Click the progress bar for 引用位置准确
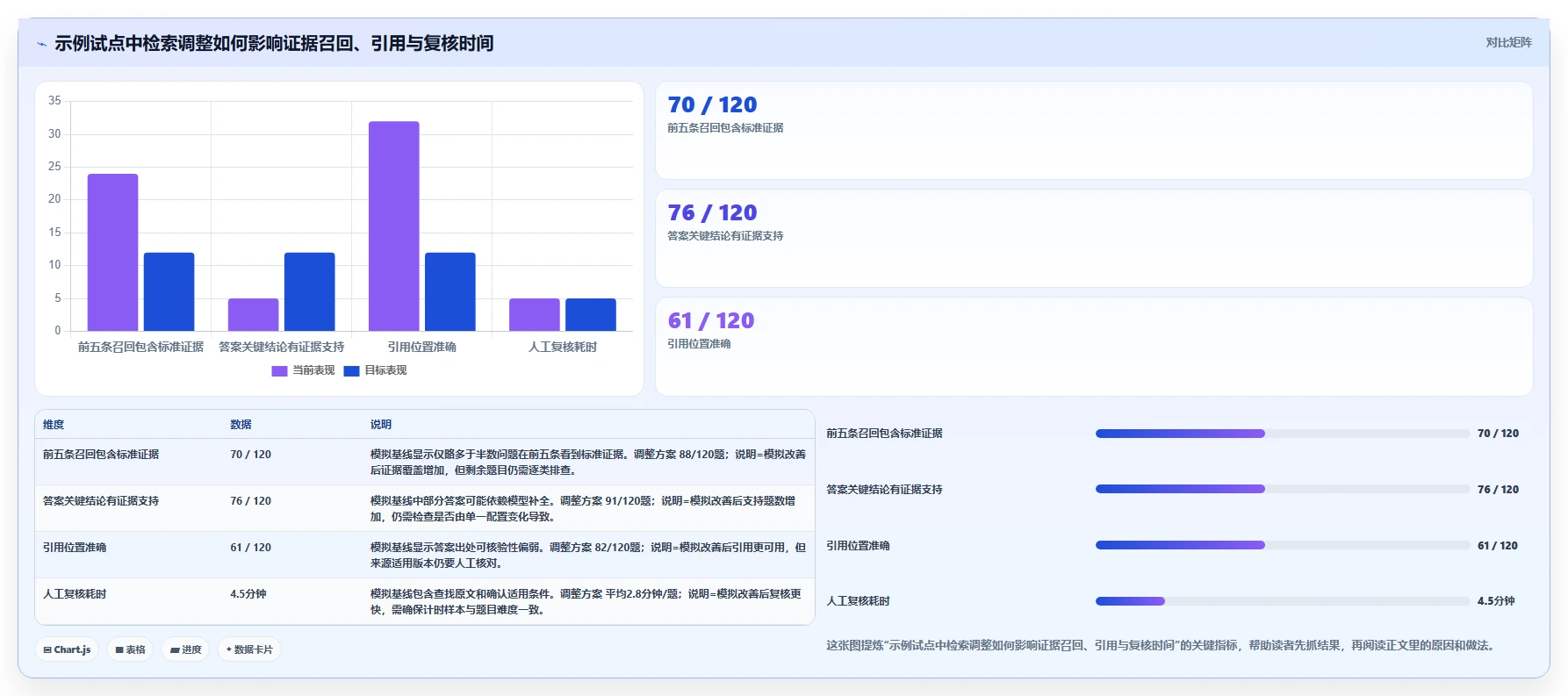The width and height of the screenshot is (1568, 696). (1282, 545)
